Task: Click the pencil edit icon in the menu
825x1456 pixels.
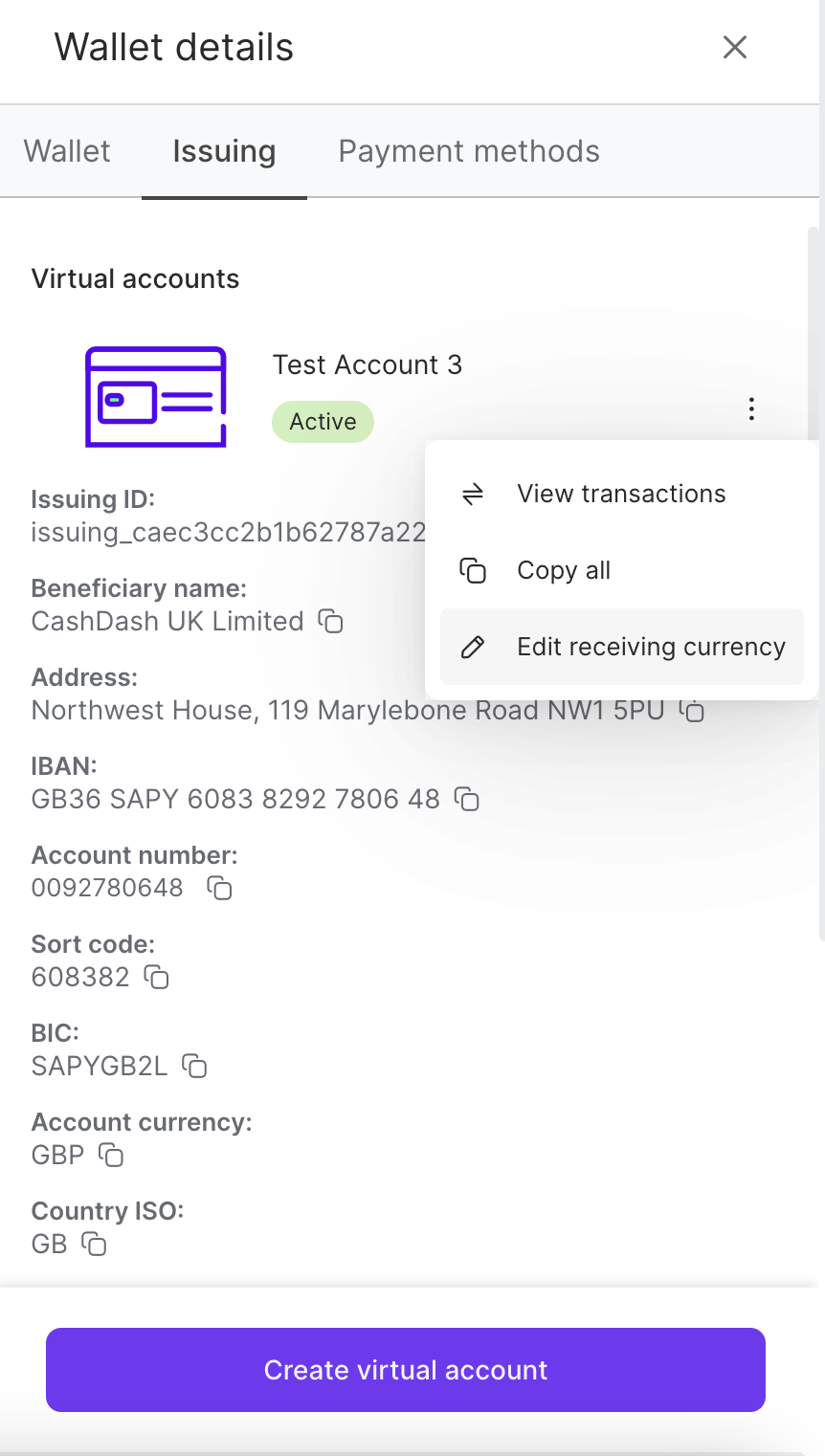Action: [471, 647]
